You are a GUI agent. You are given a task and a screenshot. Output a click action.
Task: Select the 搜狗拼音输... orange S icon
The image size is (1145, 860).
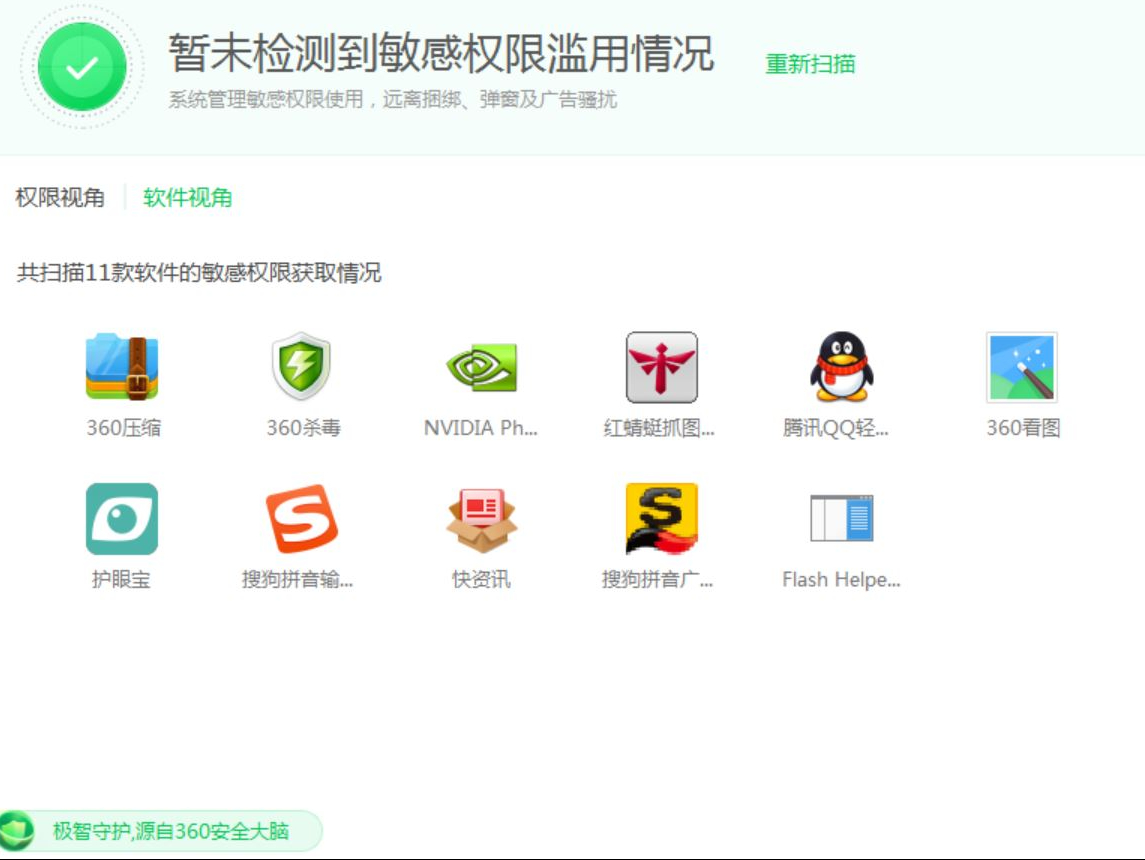(x=301, y=518)
